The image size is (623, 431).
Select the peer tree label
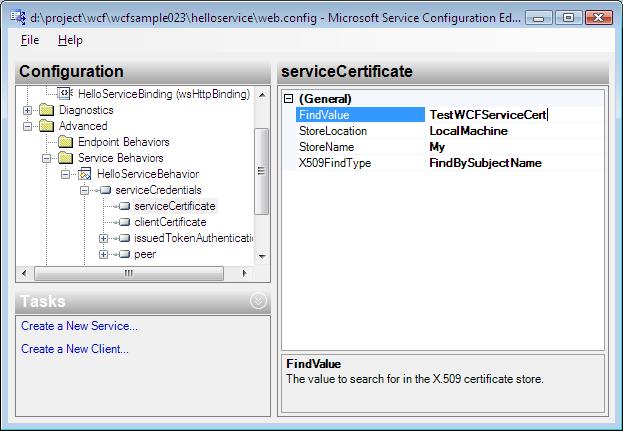pyautogui.click(x=145, y=254)
